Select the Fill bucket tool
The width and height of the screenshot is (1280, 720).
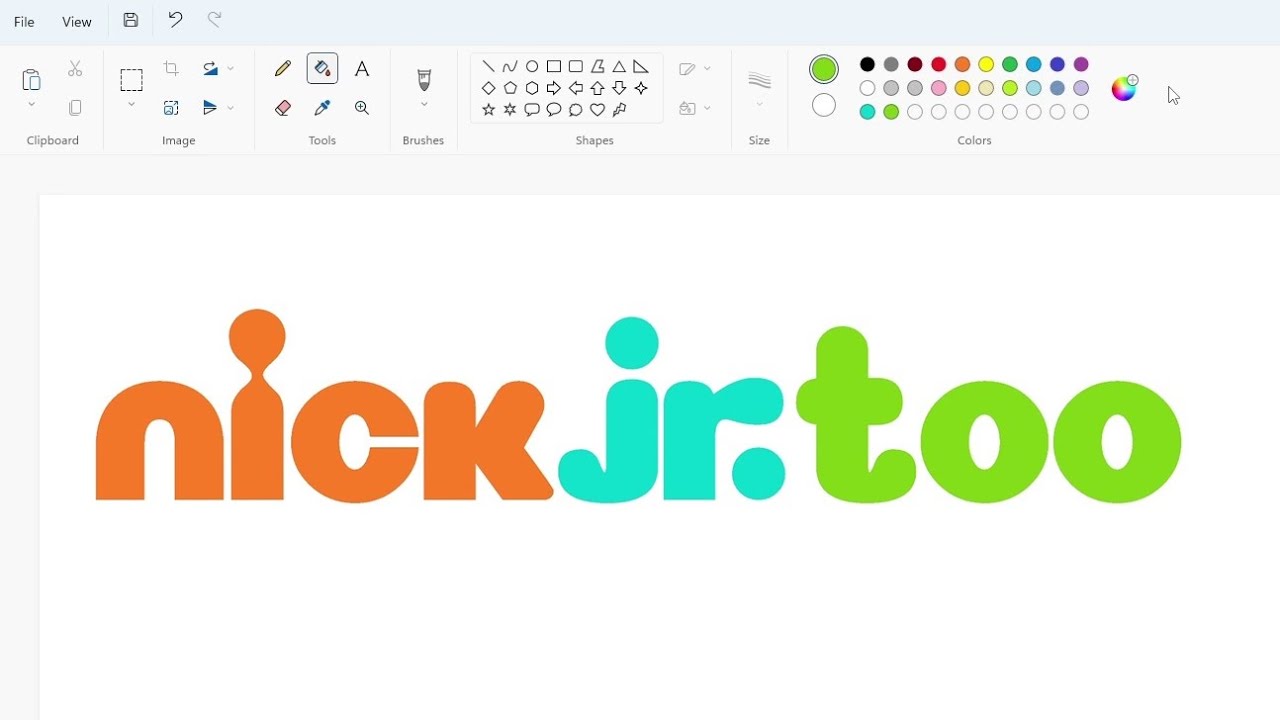click(x=322, y=69)
